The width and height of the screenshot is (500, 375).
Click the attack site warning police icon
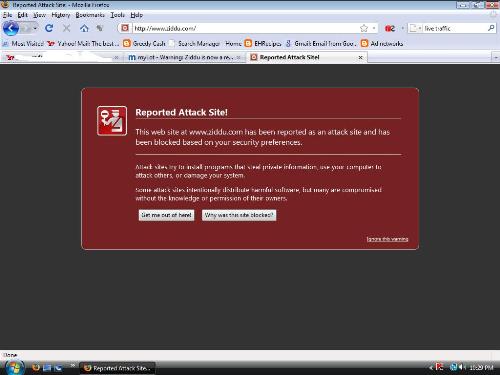coord(112,121)
